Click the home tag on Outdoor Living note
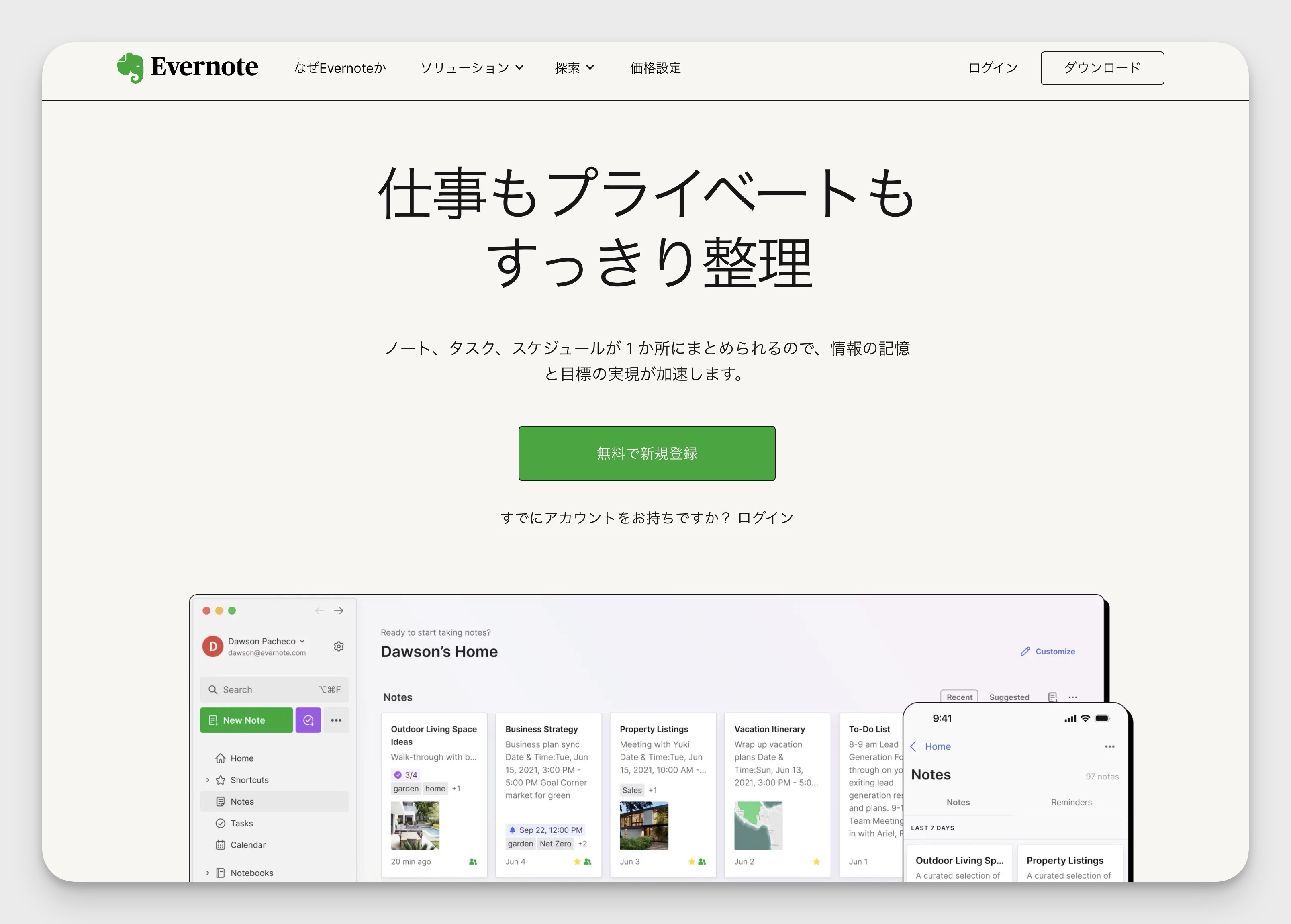This screenshot has width=1291, height=924. (435, 789)
